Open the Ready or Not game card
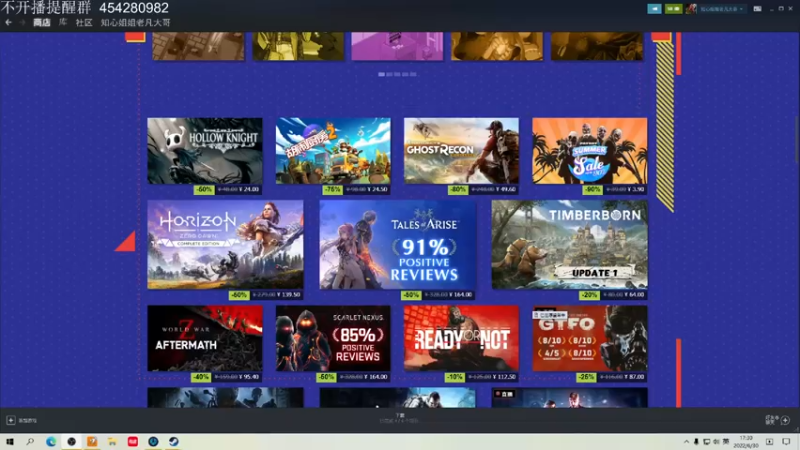This screenshot has width=800, height=450. click(461, 338)
